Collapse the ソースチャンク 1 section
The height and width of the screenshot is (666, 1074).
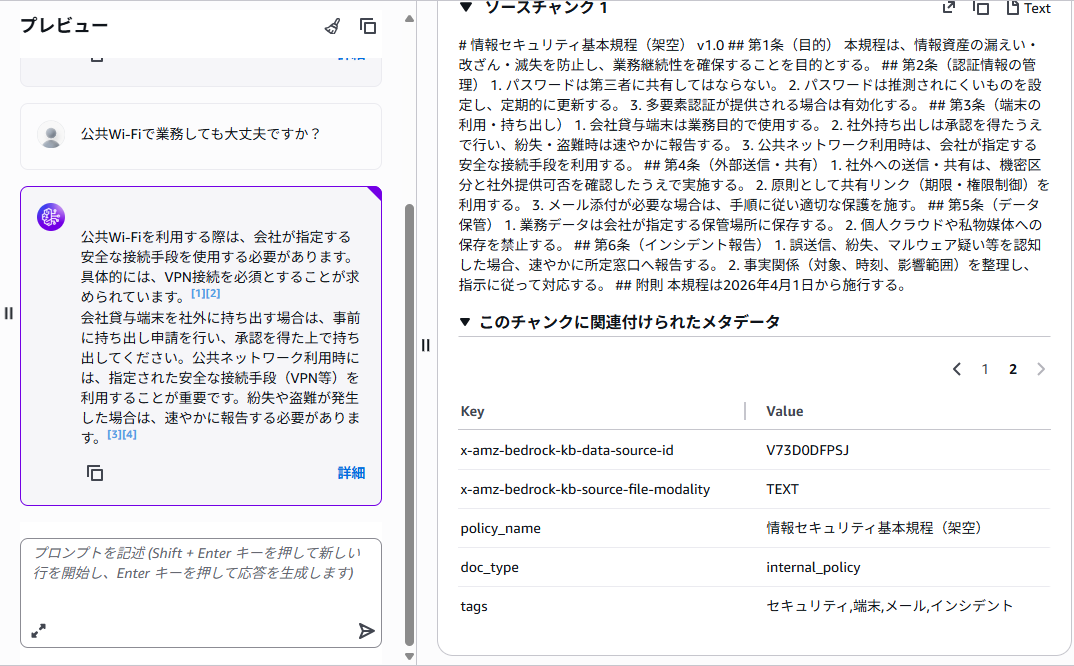[466, 7]
